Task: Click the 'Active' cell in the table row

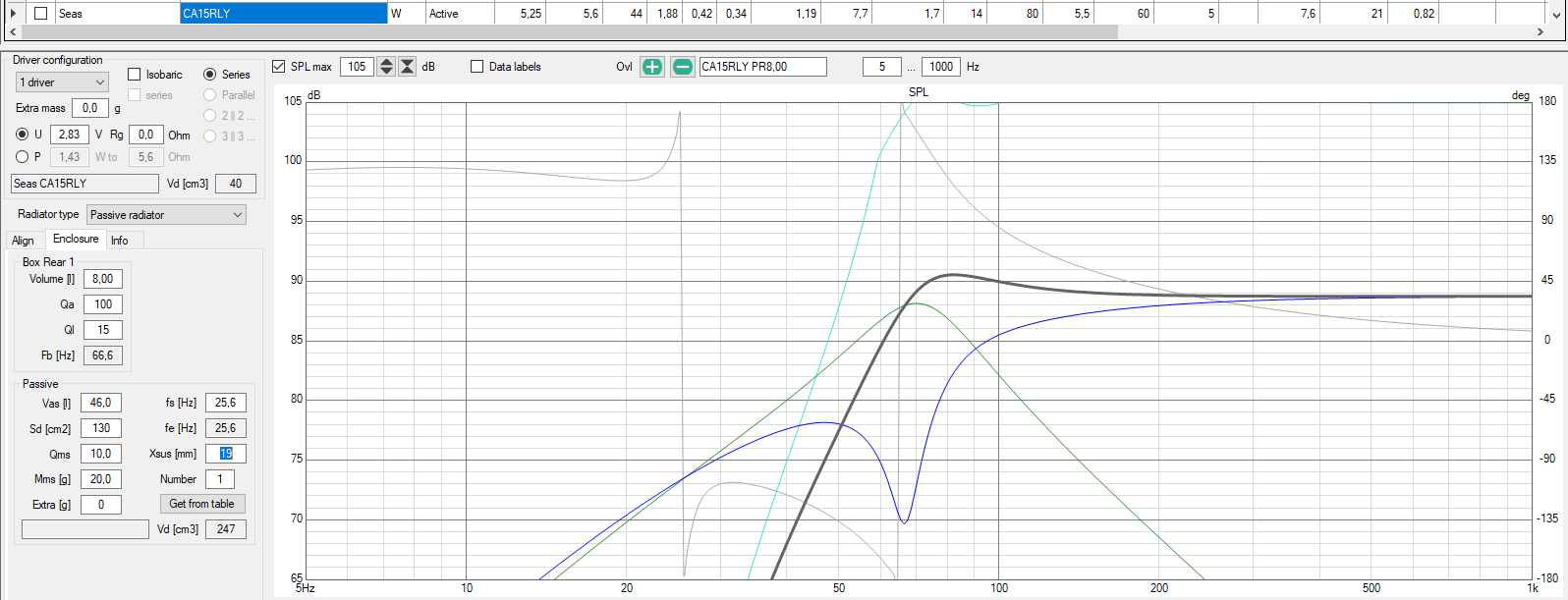Action: (460, 14)
